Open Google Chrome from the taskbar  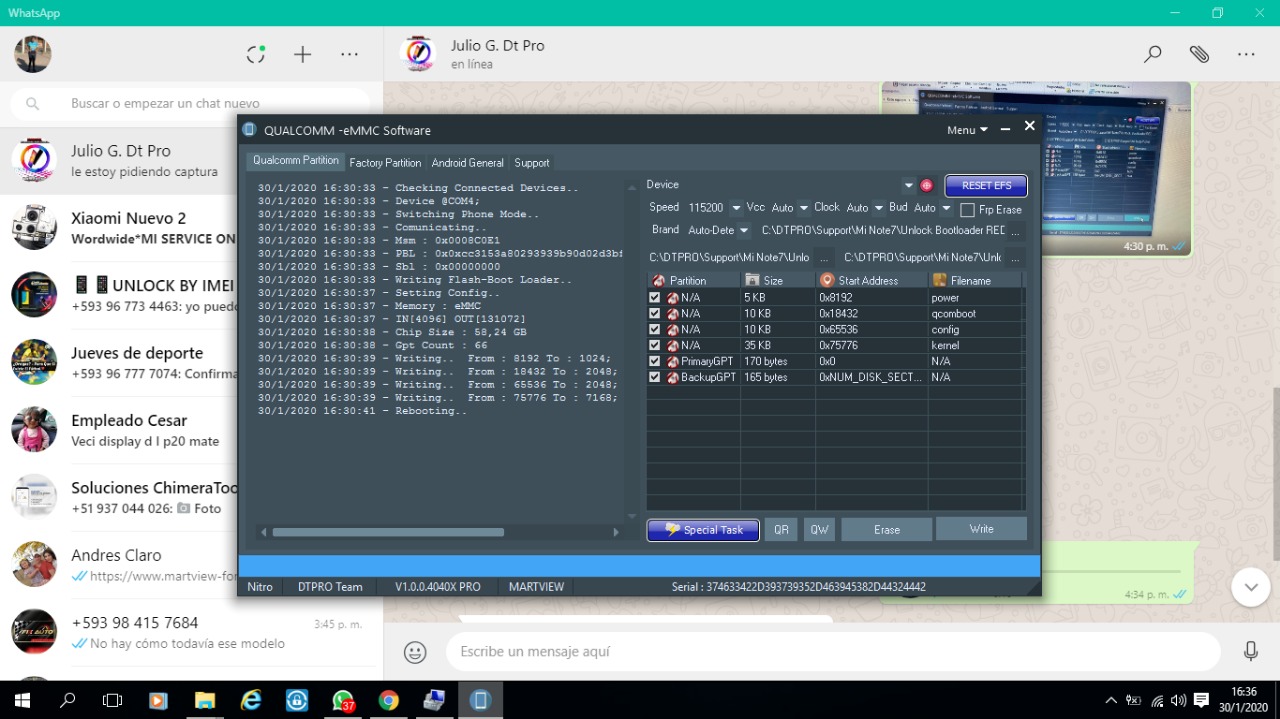tap(388, 700)
